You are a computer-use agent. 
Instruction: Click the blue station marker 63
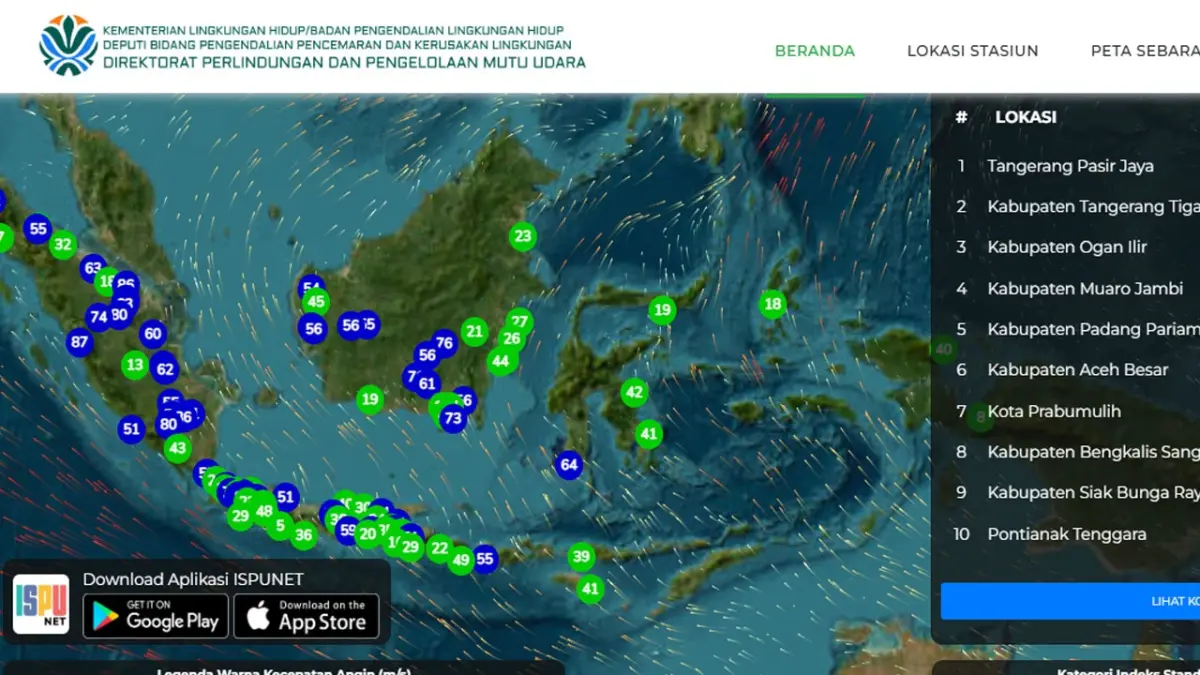(93, 268)
